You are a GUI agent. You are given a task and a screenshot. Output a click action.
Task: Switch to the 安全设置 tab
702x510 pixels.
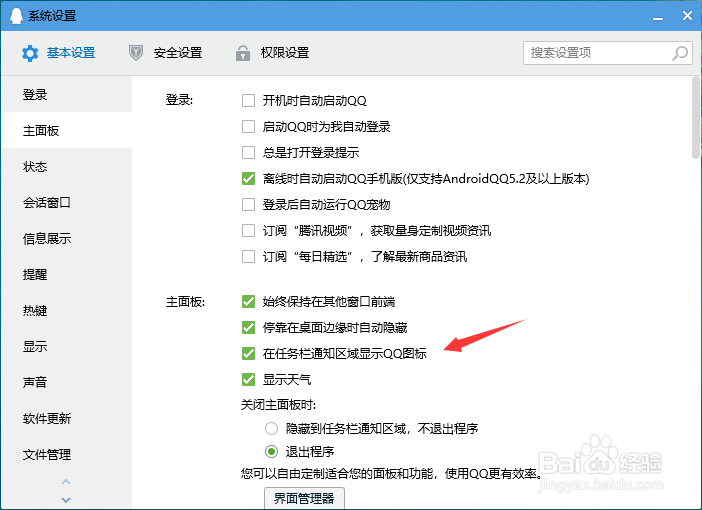click(165, 53)
